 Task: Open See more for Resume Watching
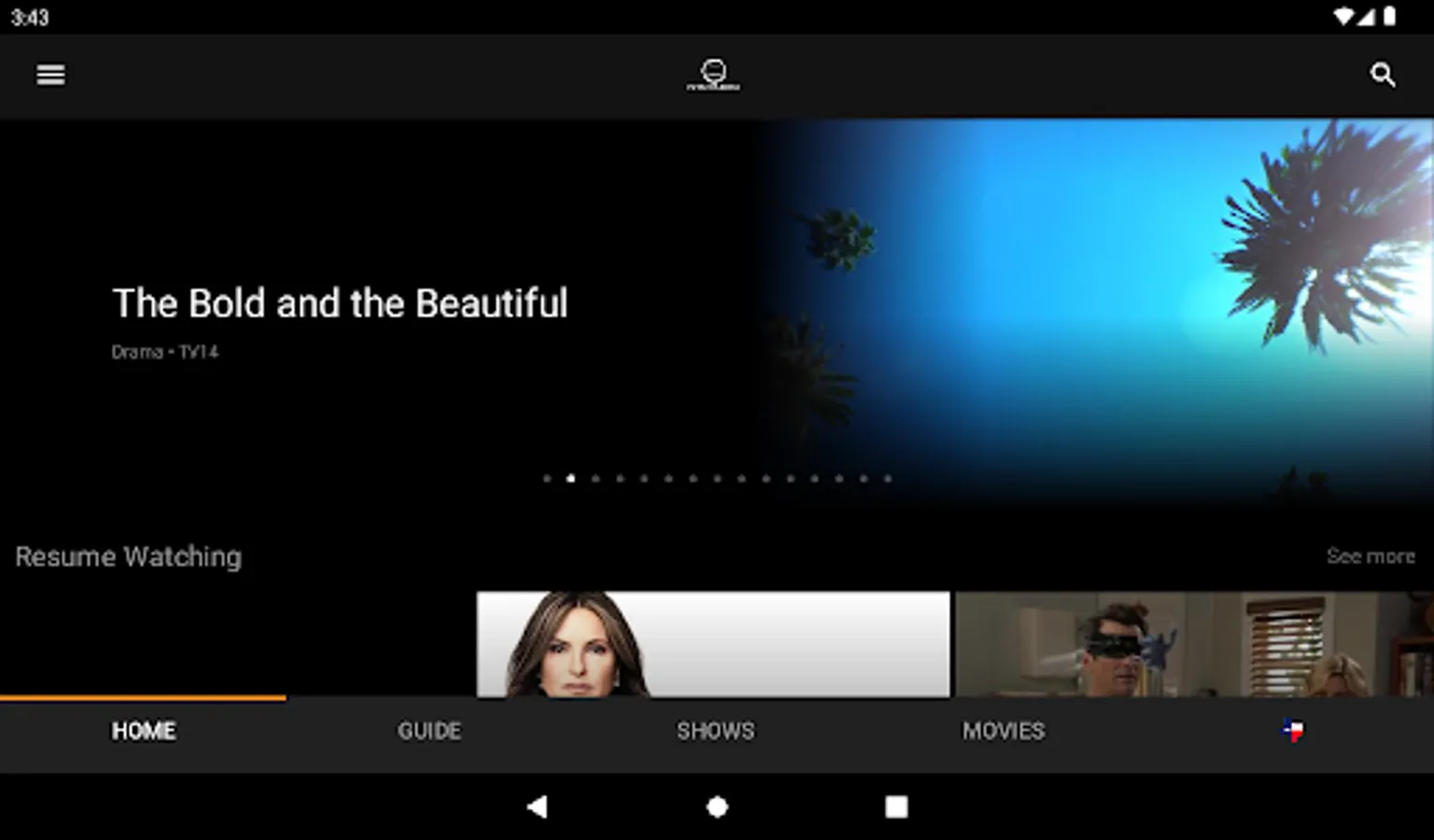[1371, 556]
